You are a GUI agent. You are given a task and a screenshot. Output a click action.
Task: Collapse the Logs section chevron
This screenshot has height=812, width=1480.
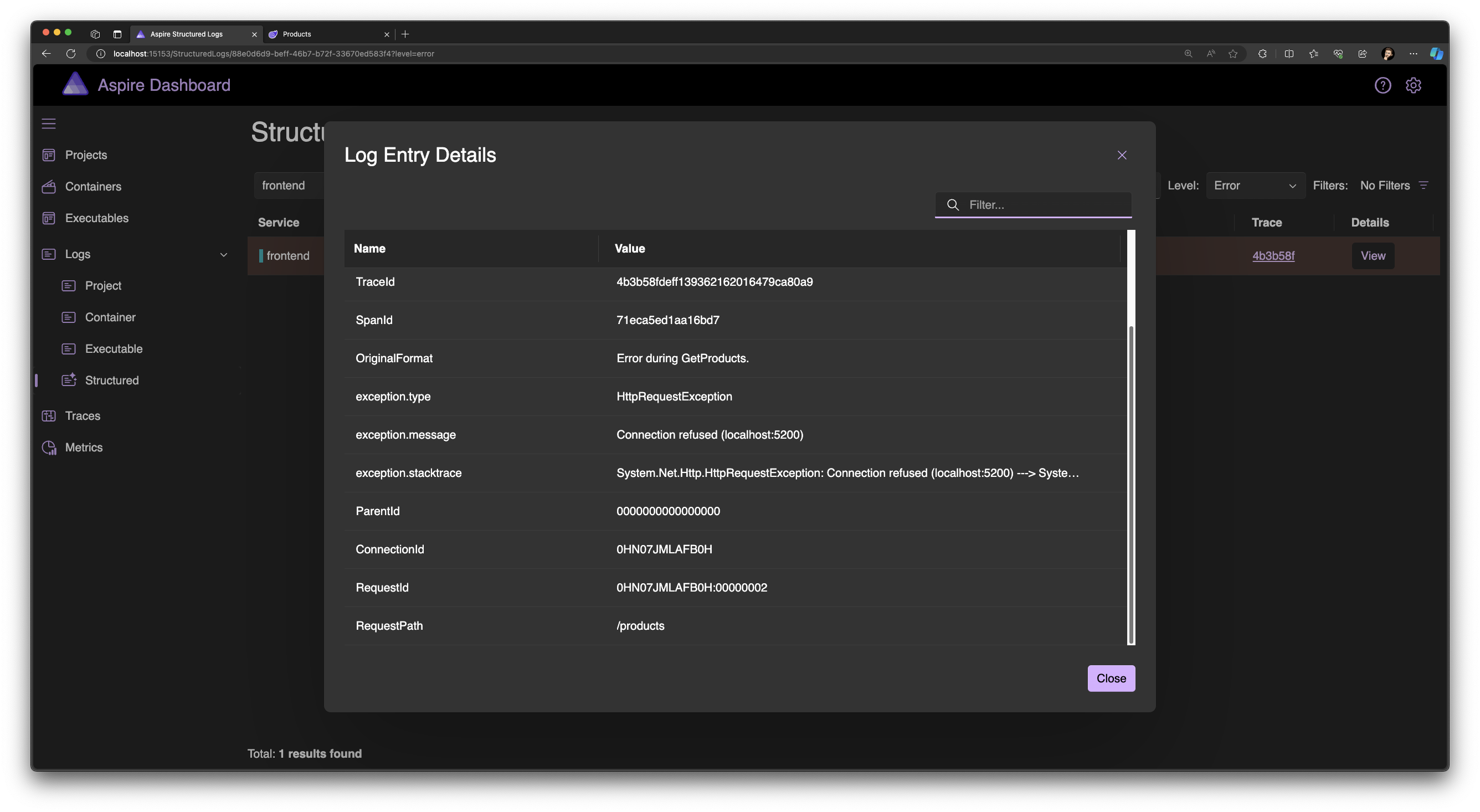click(223, 254)
